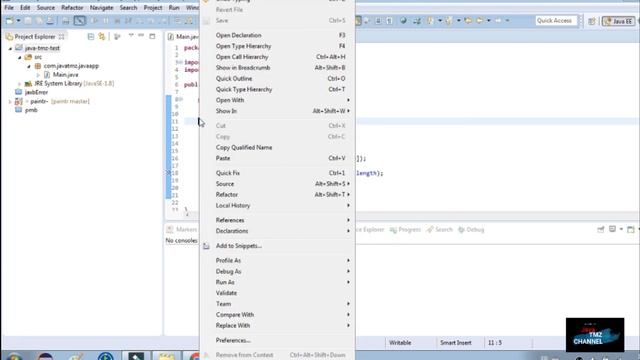The width and height of the screenshot is (640, 360).
Task: Expand the Main.java tree node
Action: 38,75
